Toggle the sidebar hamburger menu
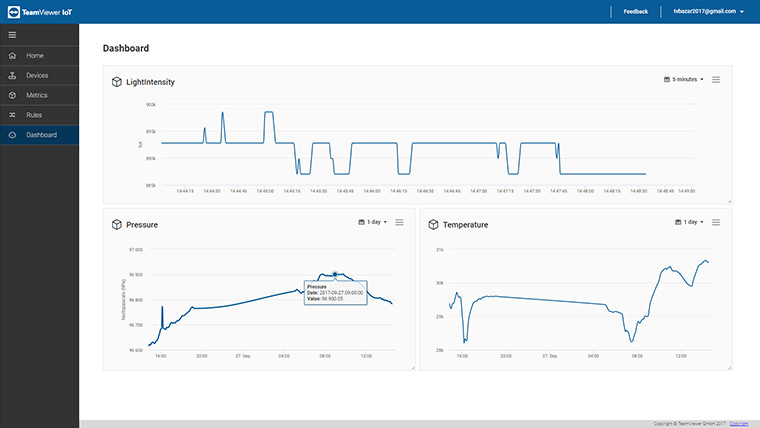Viewport: 760px width, 428px height. (12, 35)
